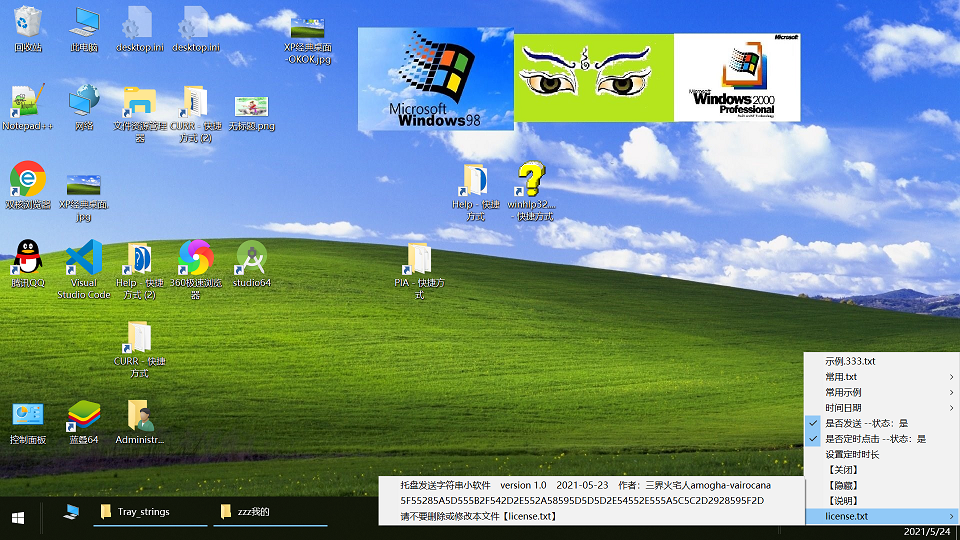
Task: Open the CURR - 快捷方式 (2) shortcut
Action: pos(196,114)
